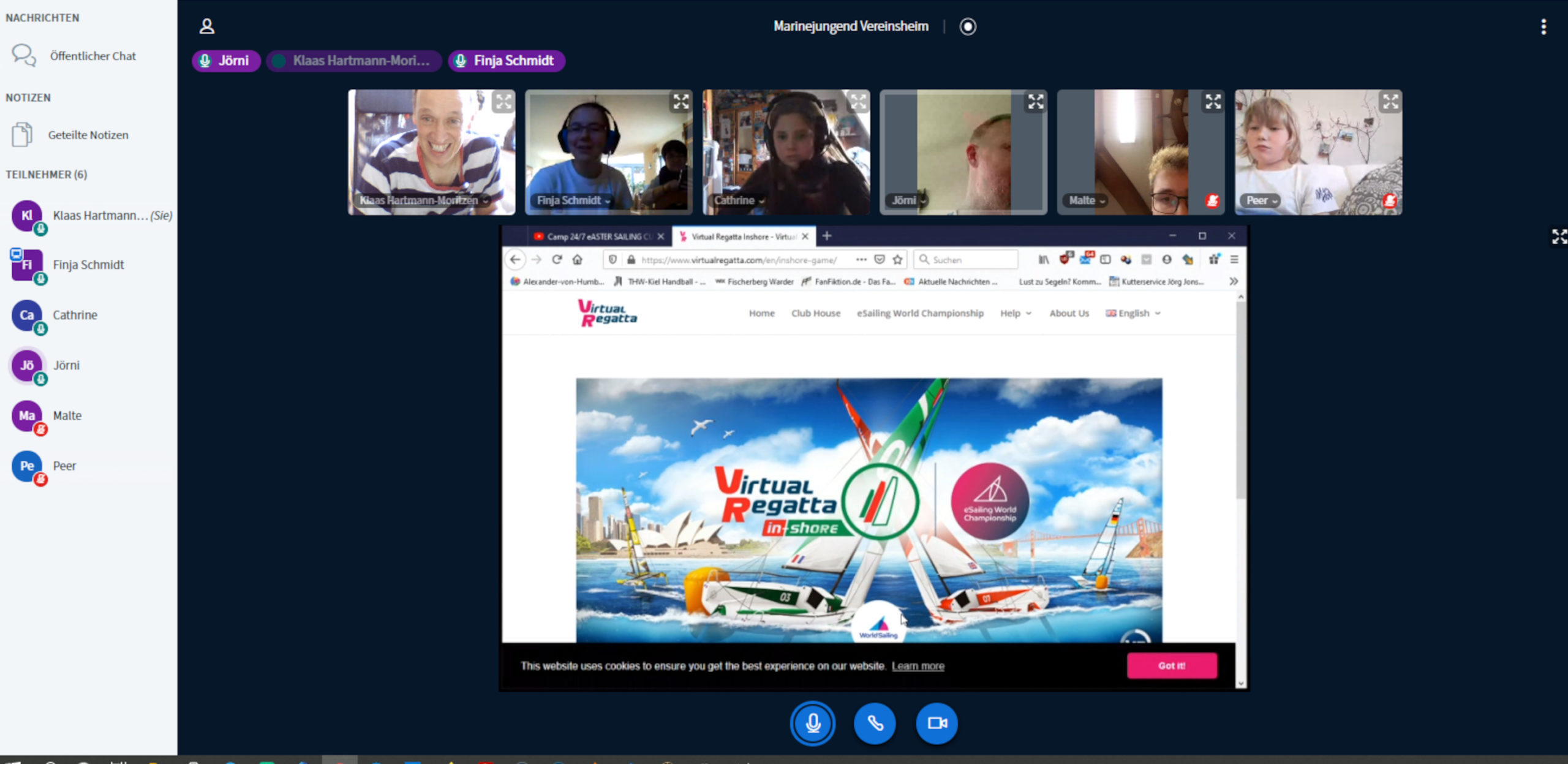Open new browser tab with plus
1568x764 pixels.
(x=827, y=236)
